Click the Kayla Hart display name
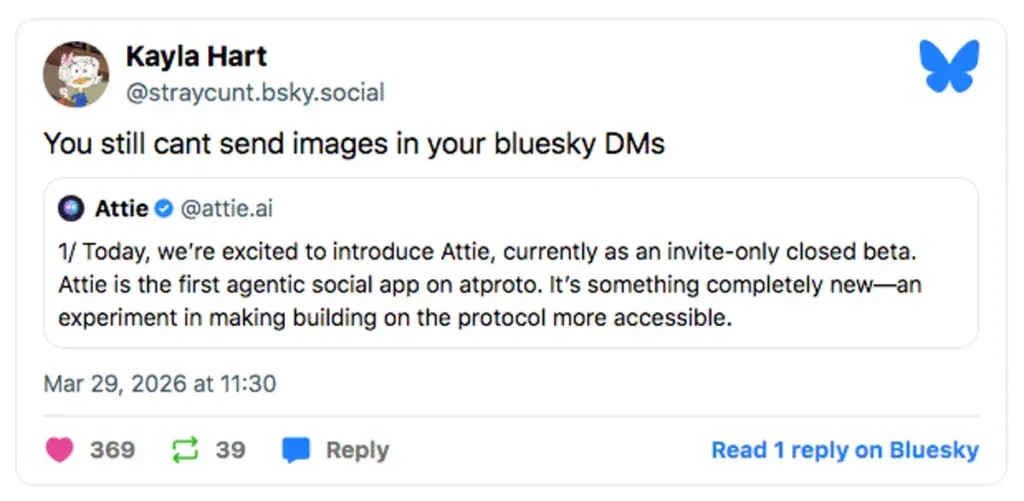The image size is (1024, 501). point(196,56)
